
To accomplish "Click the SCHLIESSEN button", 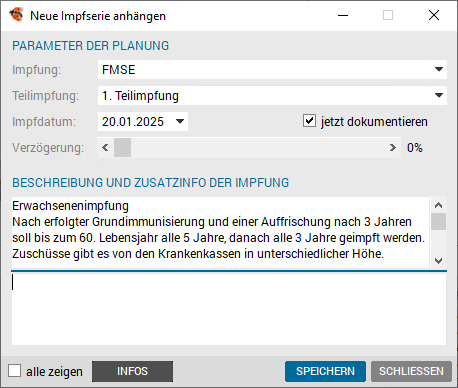I will click(411, 371).
